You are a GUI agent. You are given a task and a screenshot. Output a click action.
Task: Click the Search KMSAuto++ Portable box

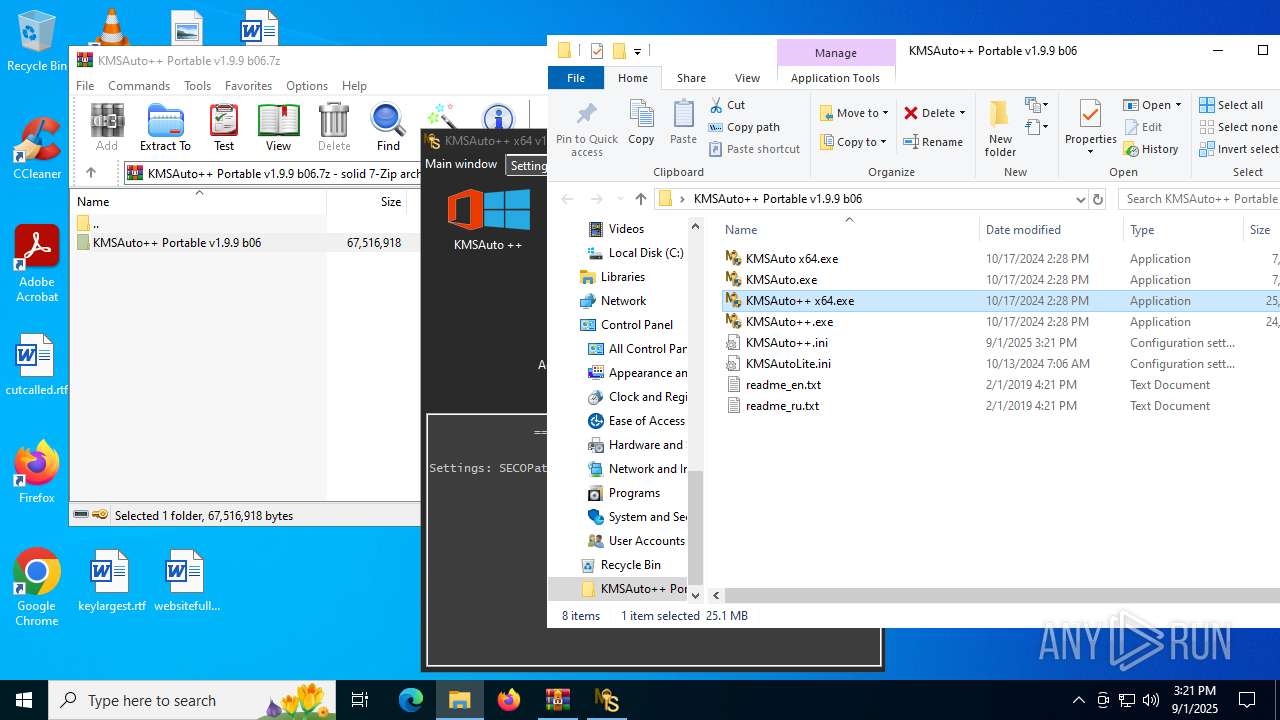point(1200,199)
